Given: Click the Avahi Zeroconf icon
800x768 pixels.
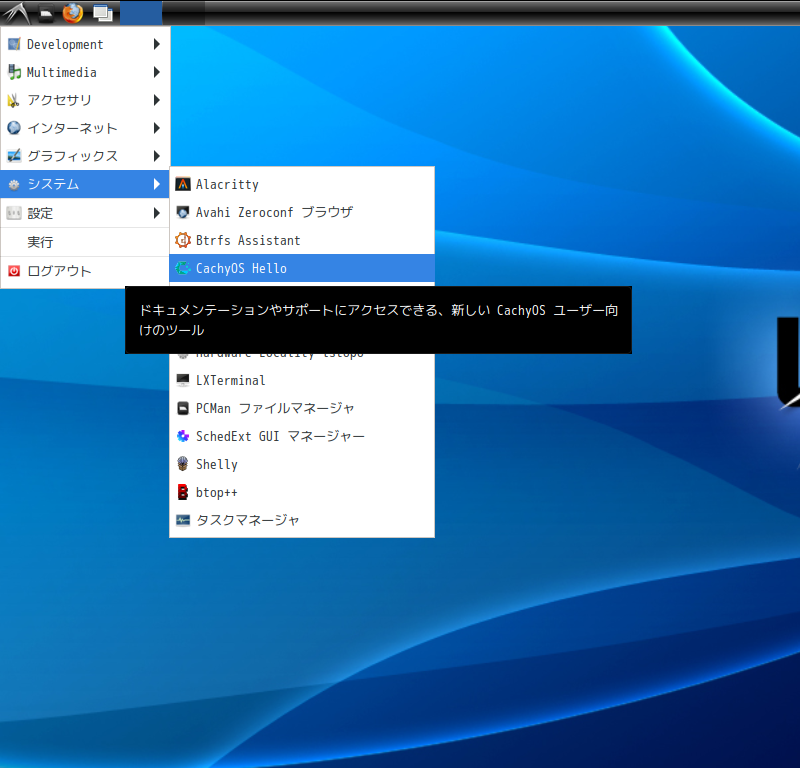Looking at the screenshot, I should tap(183, 212).
